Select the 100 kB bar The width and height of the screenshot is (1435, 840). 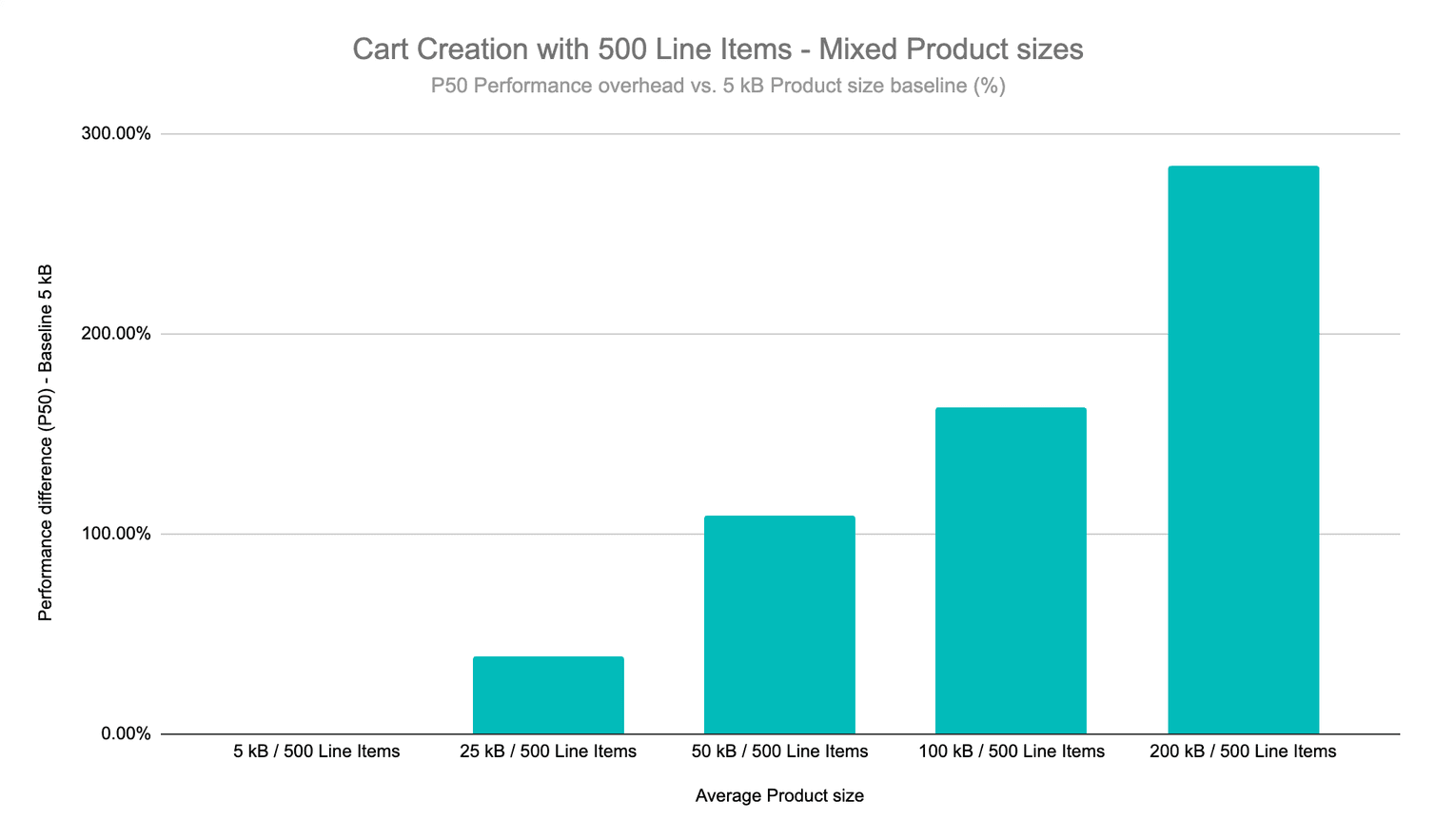[x=1011, y=570]
